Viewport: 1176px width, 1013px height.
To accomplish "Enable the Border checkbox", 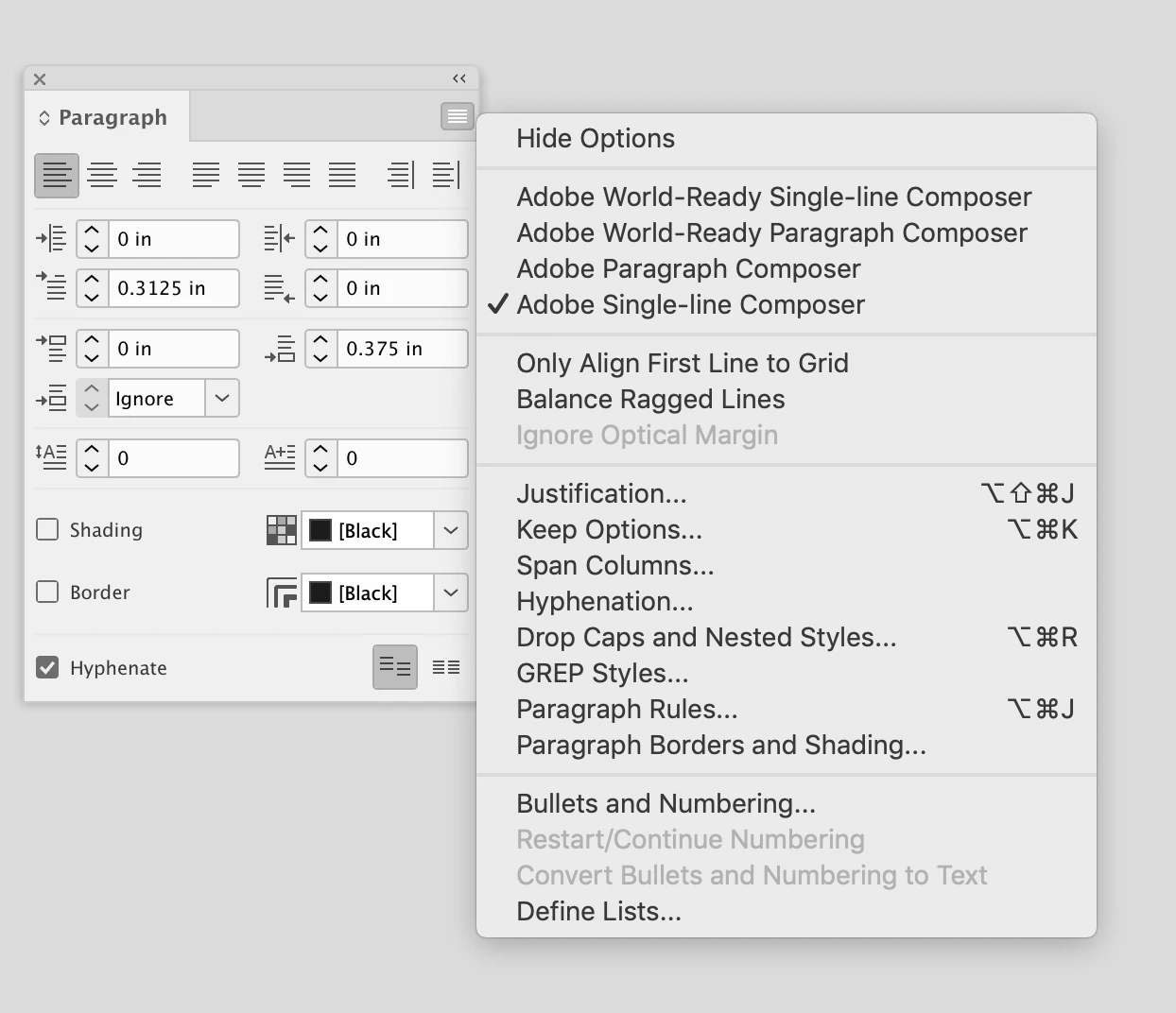I will (x=47, y=592).
